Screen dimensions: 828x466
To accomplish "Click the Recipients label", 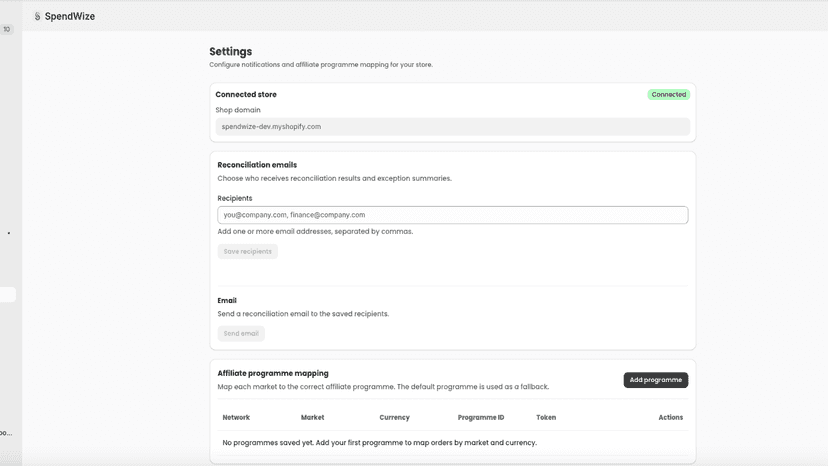I will pyautogui.click(x=235, y=198).
